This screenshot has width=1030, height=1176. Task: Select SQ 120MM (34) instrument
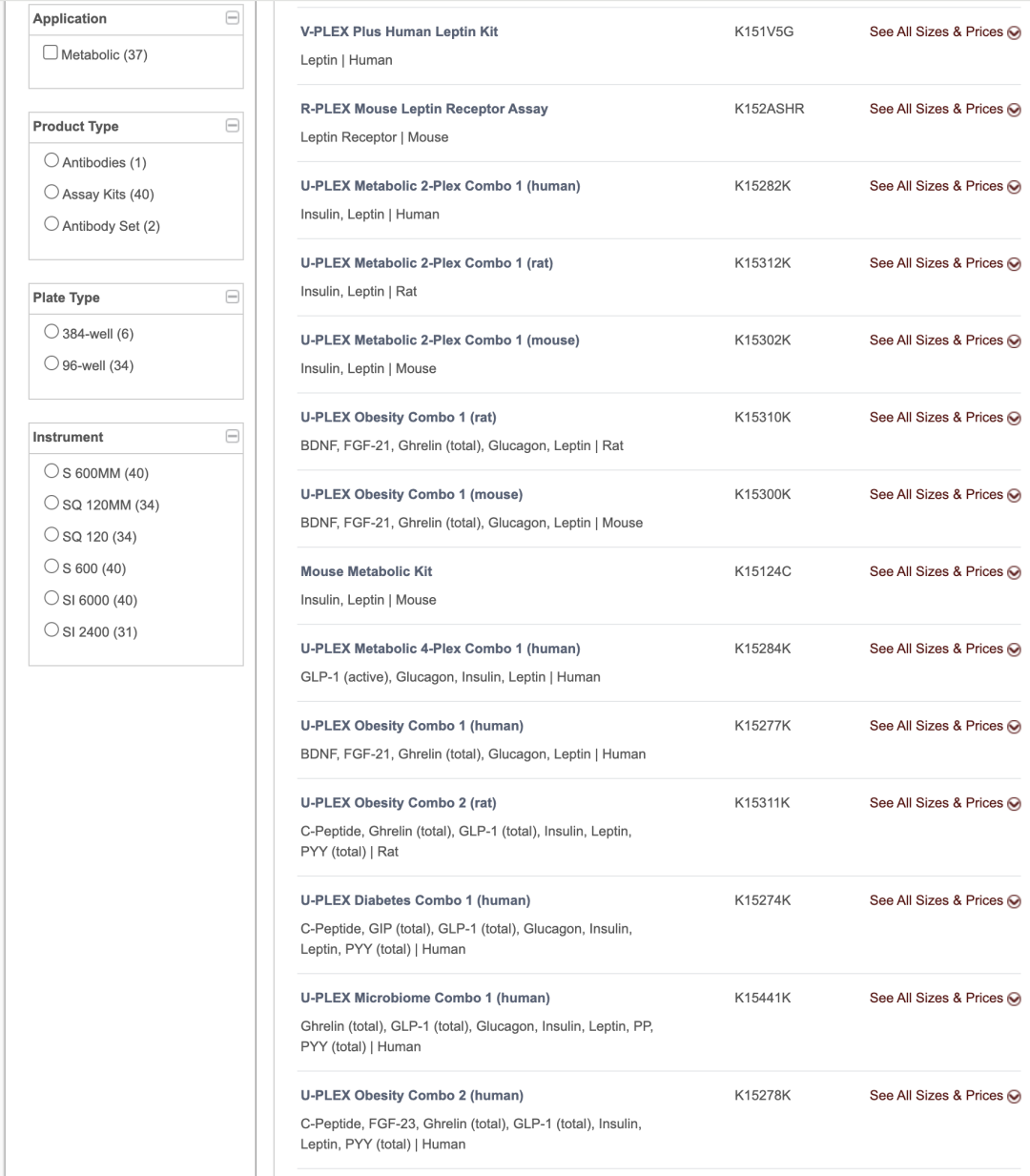coord(51,502)
